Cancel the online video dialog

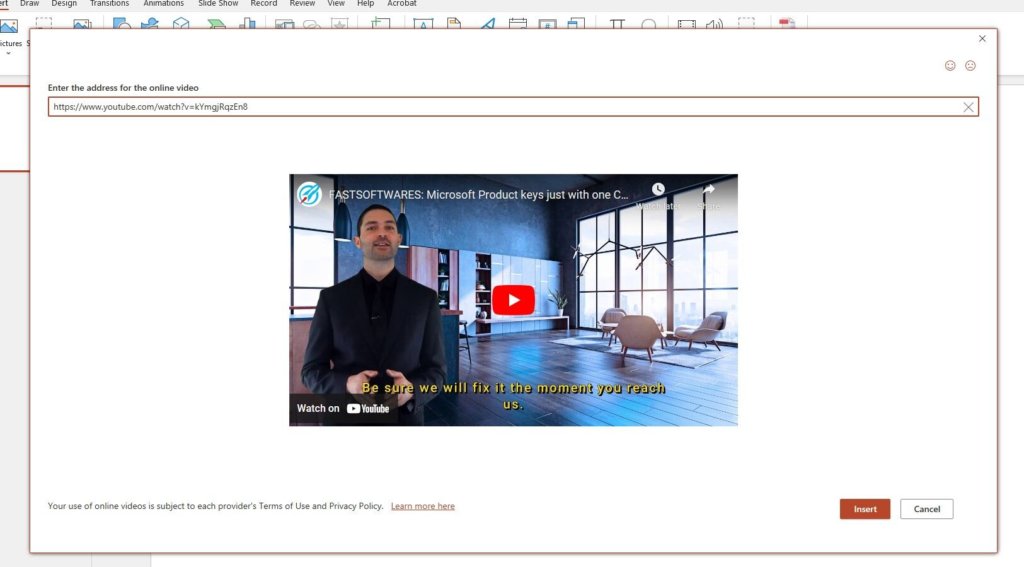pos(926,509)
